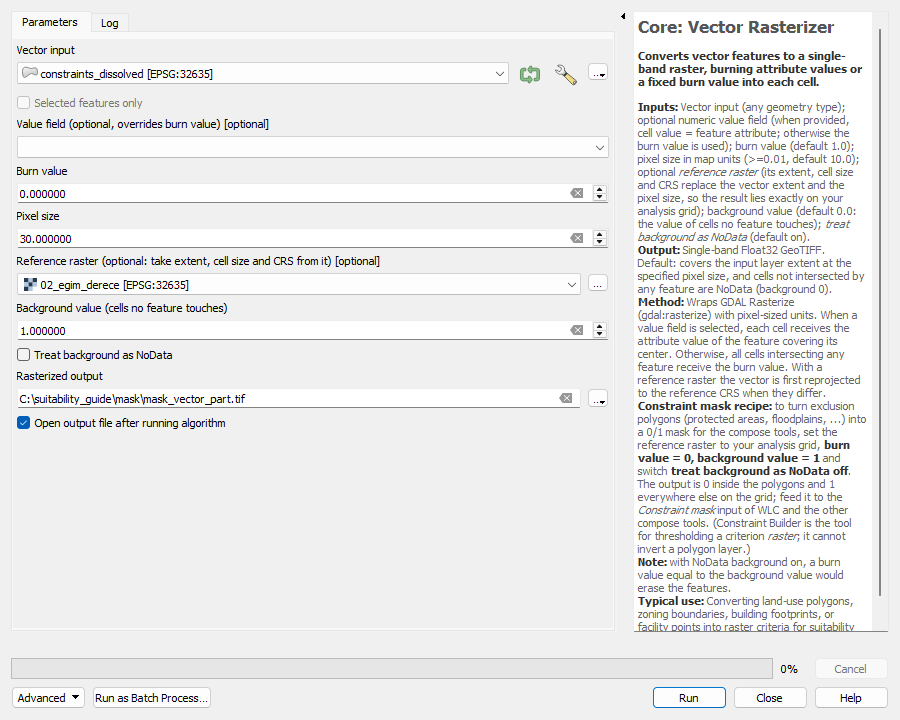Clear the Background value field

pyautogui.click(x=577, y=330)
